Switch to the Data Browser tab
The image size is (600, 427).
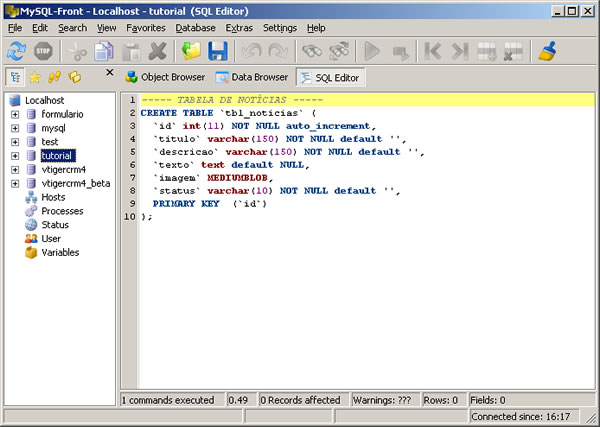[251, 77]
